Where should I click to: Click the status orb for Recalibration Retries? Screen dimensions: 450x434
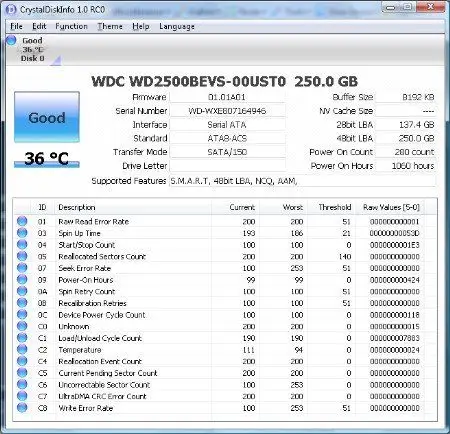(22, 303)
